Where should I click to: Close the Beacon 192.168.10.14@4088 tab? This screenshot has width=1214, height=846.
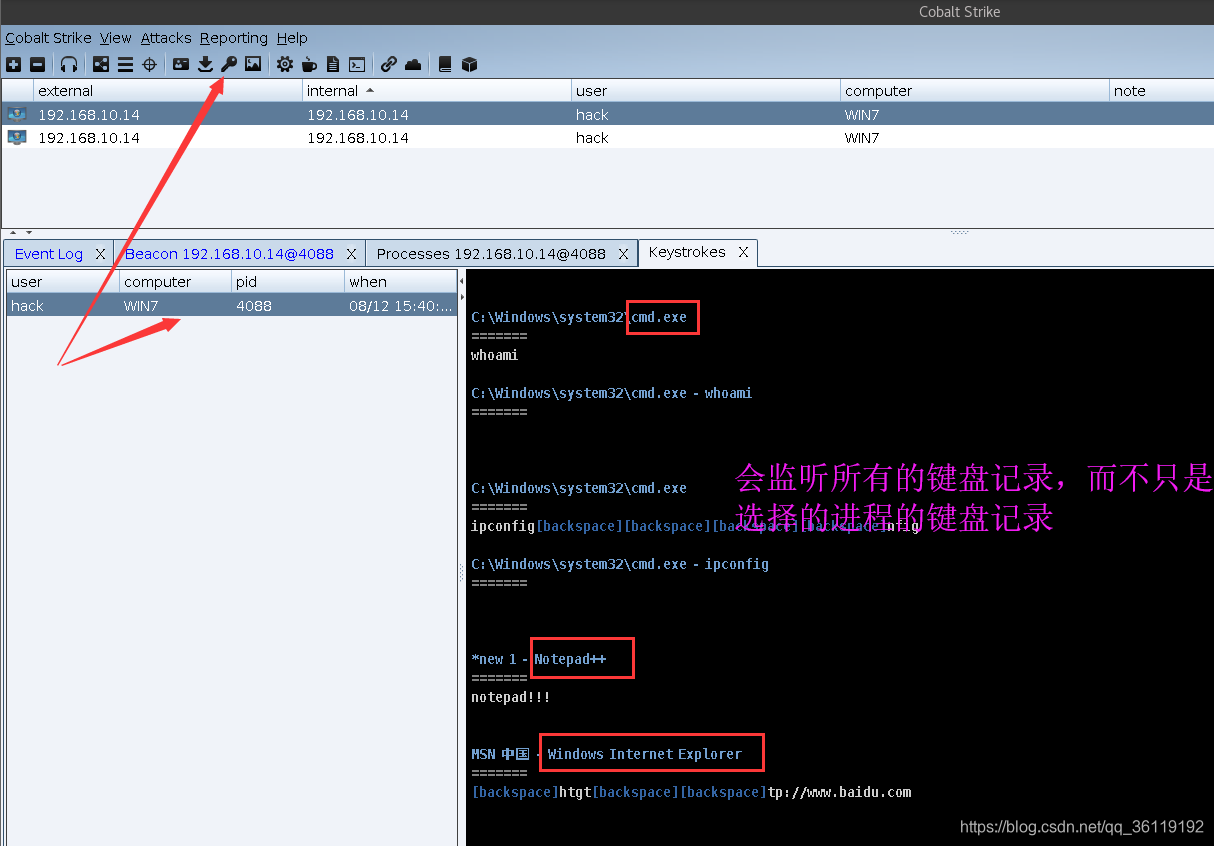(351, 254)
